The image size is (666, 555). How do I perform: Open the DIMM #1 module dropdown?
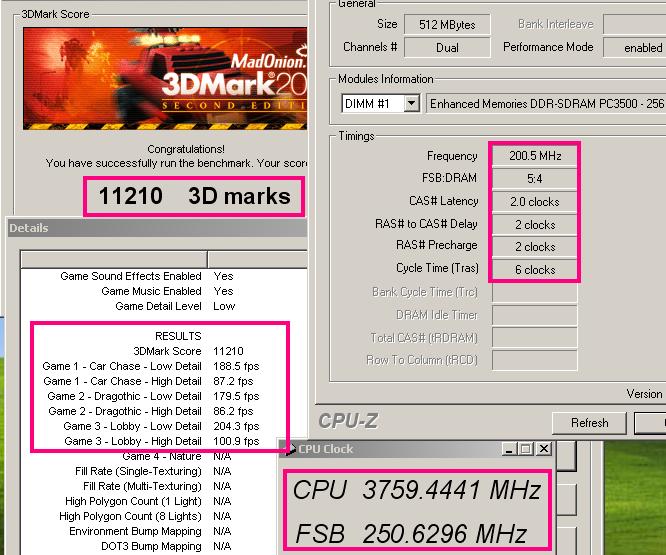pos(411,103)
